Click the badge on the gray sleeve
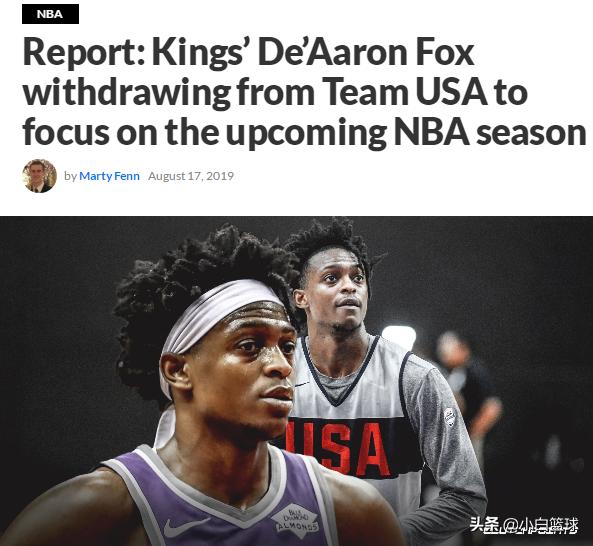The width and height of the screenshot is (593, 546). click(x=449, y=417)
